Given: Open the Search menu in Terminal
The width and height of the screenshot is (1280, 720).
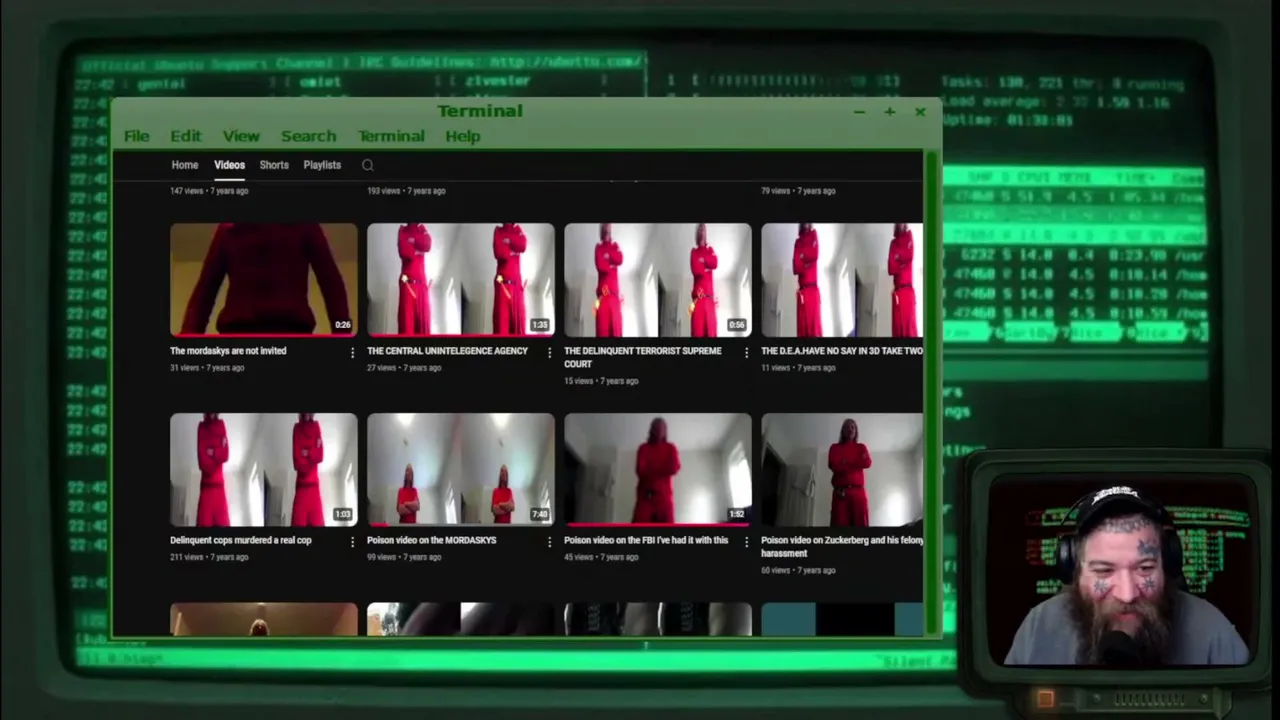Looking at the screenshot, I should (x=308, y=136).
